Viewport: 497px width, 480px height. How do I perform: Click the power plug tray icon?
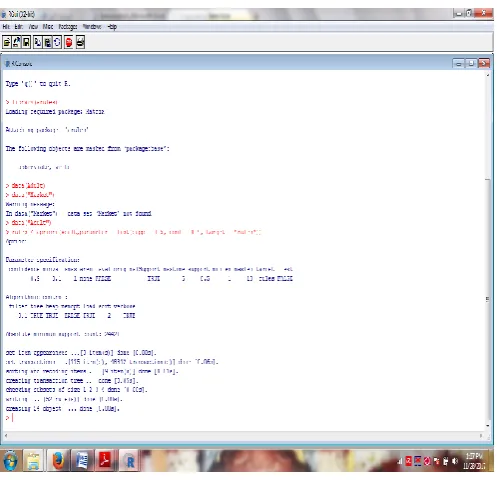click(446, 461)
